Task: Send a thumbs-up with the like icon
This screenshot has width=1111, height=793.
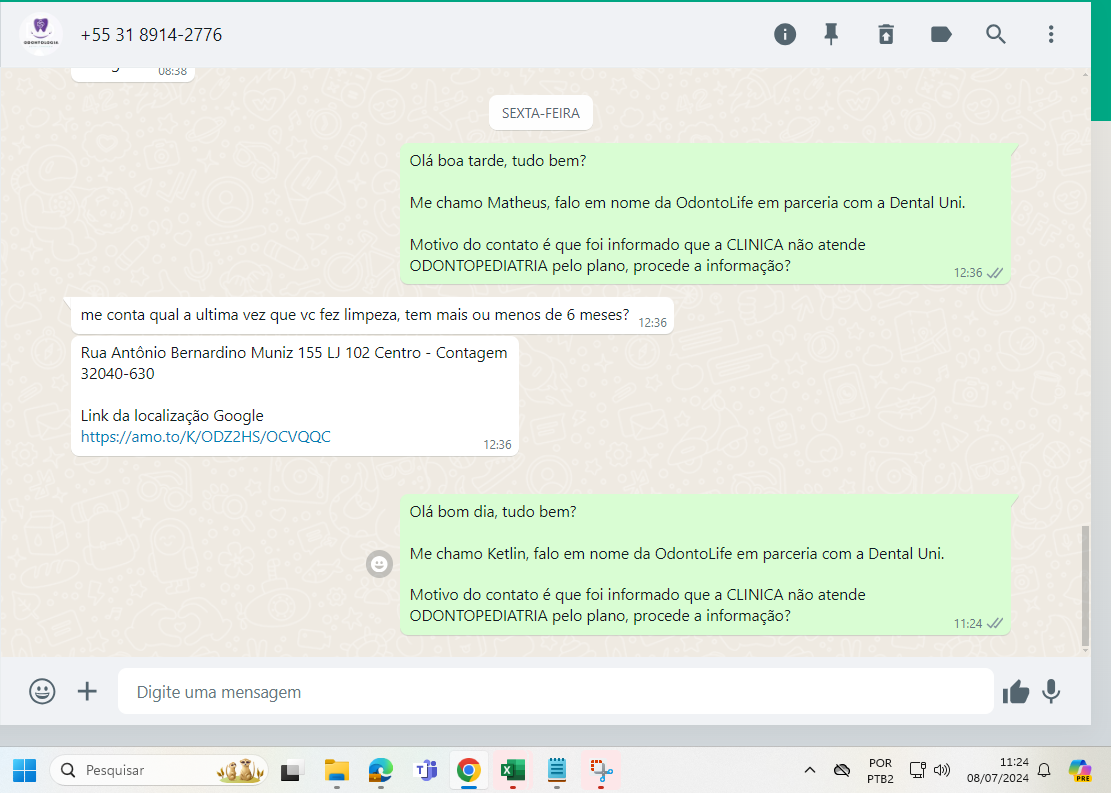Action: [1015, 692]
